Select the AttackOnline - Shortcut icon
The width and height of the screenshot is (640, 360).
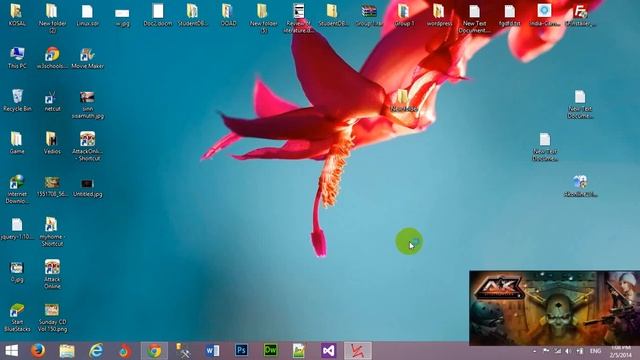coord(87,146)
